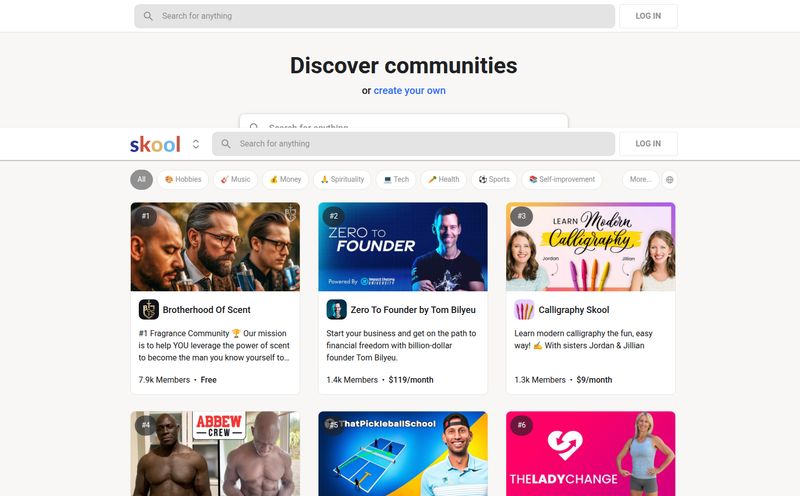Screen dimensions: 800x496
Task: Click the 'Start your business' description text
Action: point(402,345)
